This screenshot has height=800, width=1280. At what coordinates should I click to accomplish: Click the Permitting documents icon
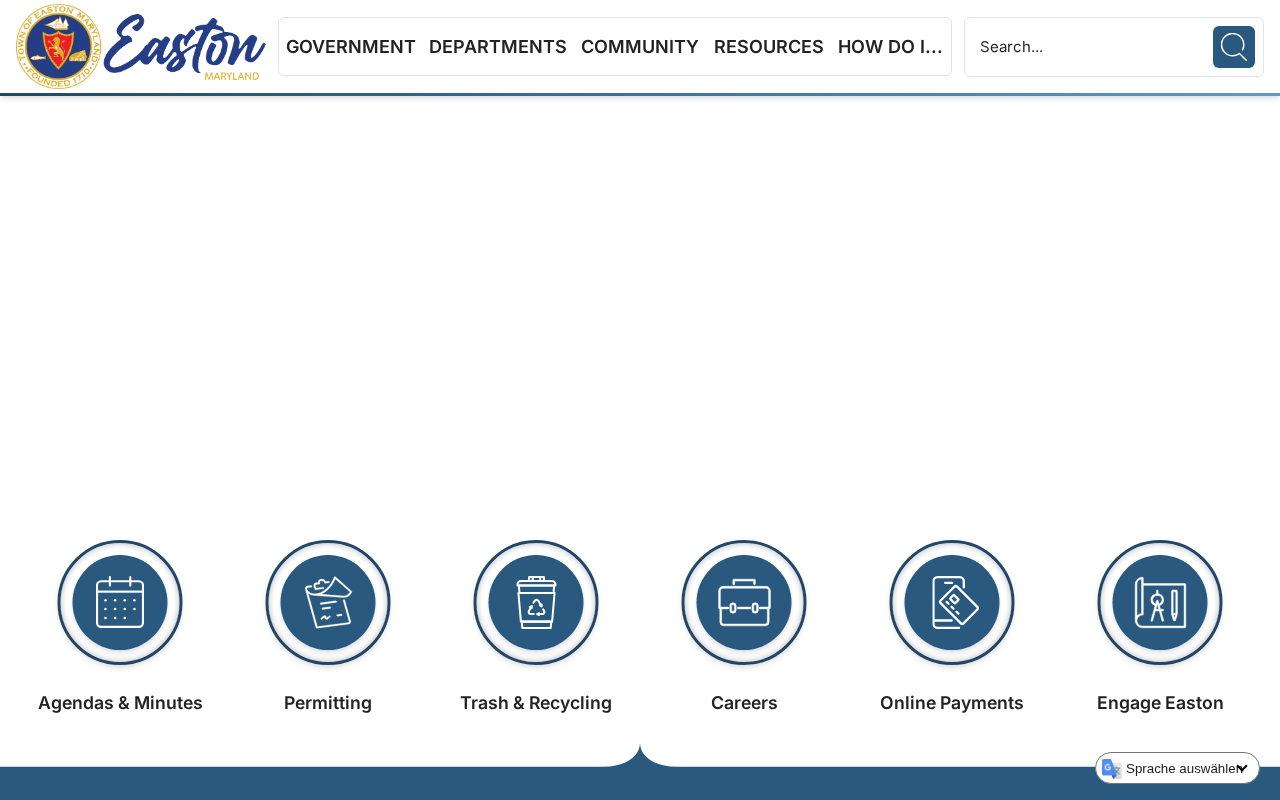coord(328,603)
